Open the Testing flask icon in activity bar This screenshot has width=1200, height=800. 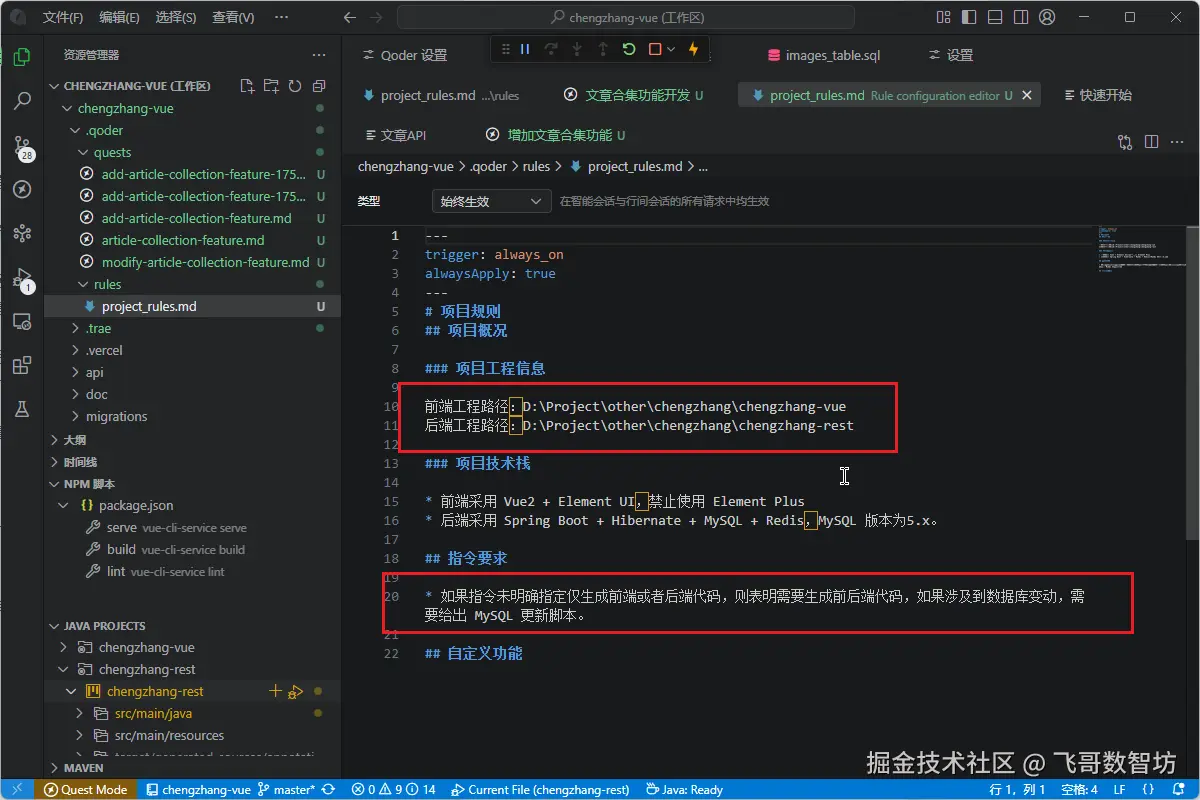click(21, 409)
